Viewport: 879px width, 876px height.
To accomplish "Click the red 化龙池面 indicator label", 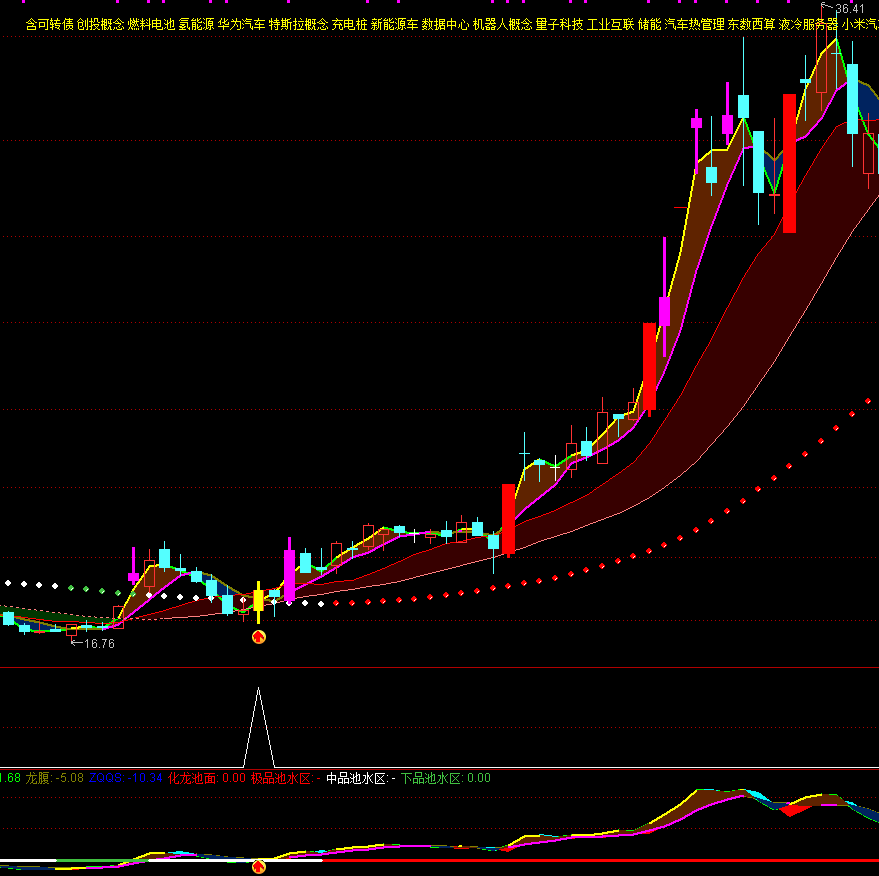I will point(192,778).
